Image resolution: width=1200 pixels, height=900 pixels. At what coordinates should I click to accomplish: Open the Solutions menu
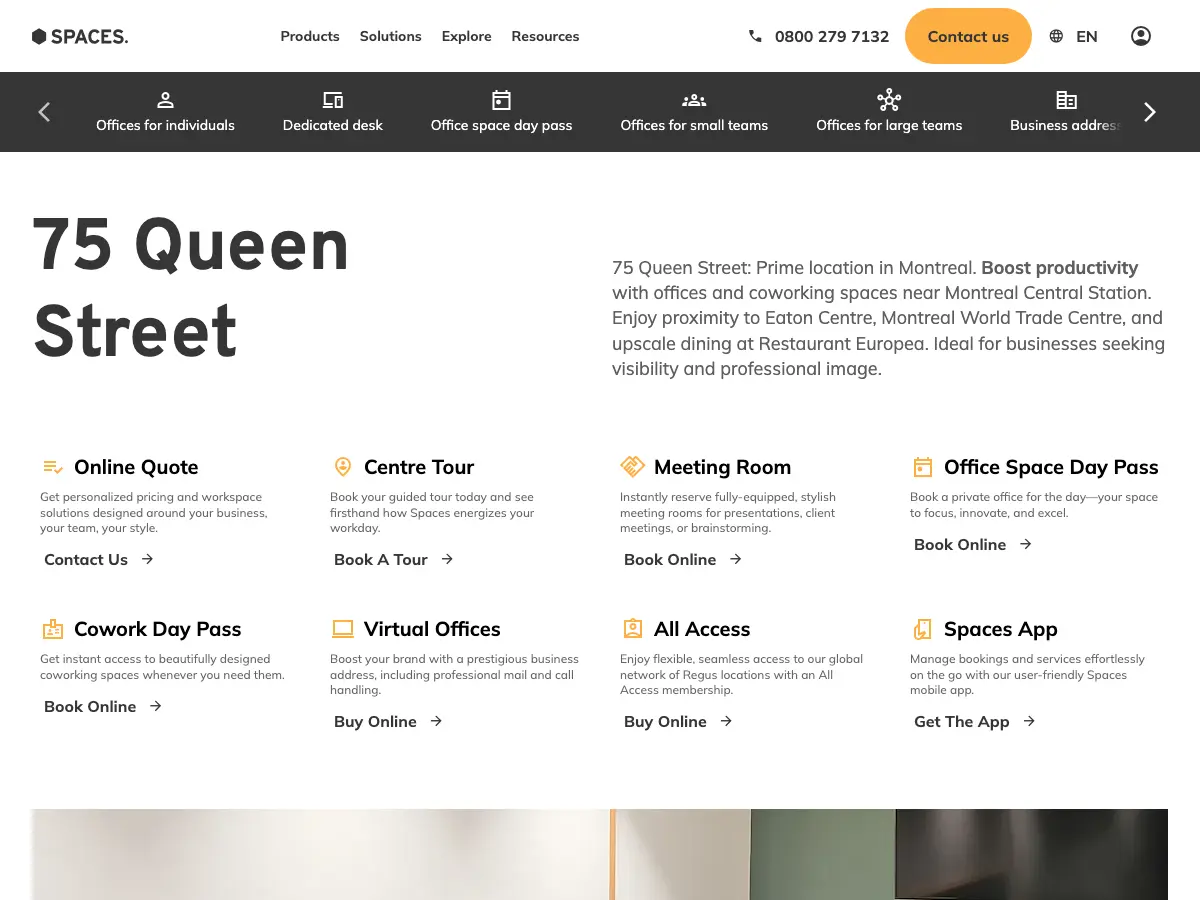391,36
